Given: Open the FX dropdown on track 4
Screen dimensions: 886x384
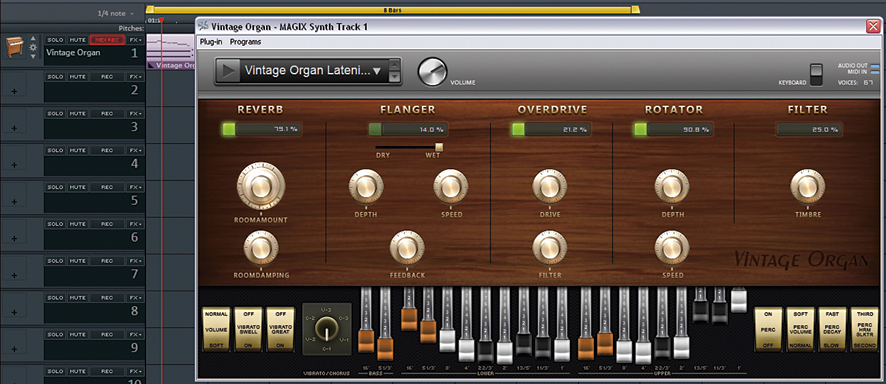Looking at the screenshot, I should pyautogui.click(x=135, y=150).
